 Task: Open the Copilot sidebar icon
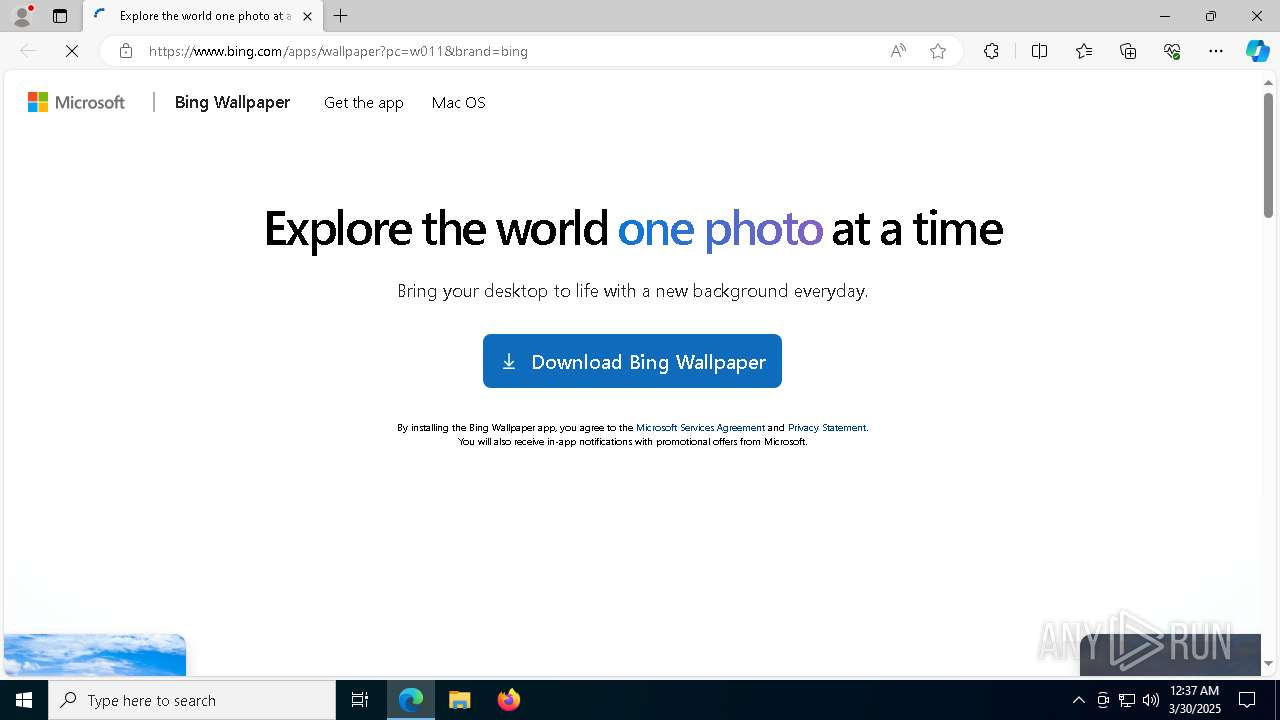point(1257,51)
